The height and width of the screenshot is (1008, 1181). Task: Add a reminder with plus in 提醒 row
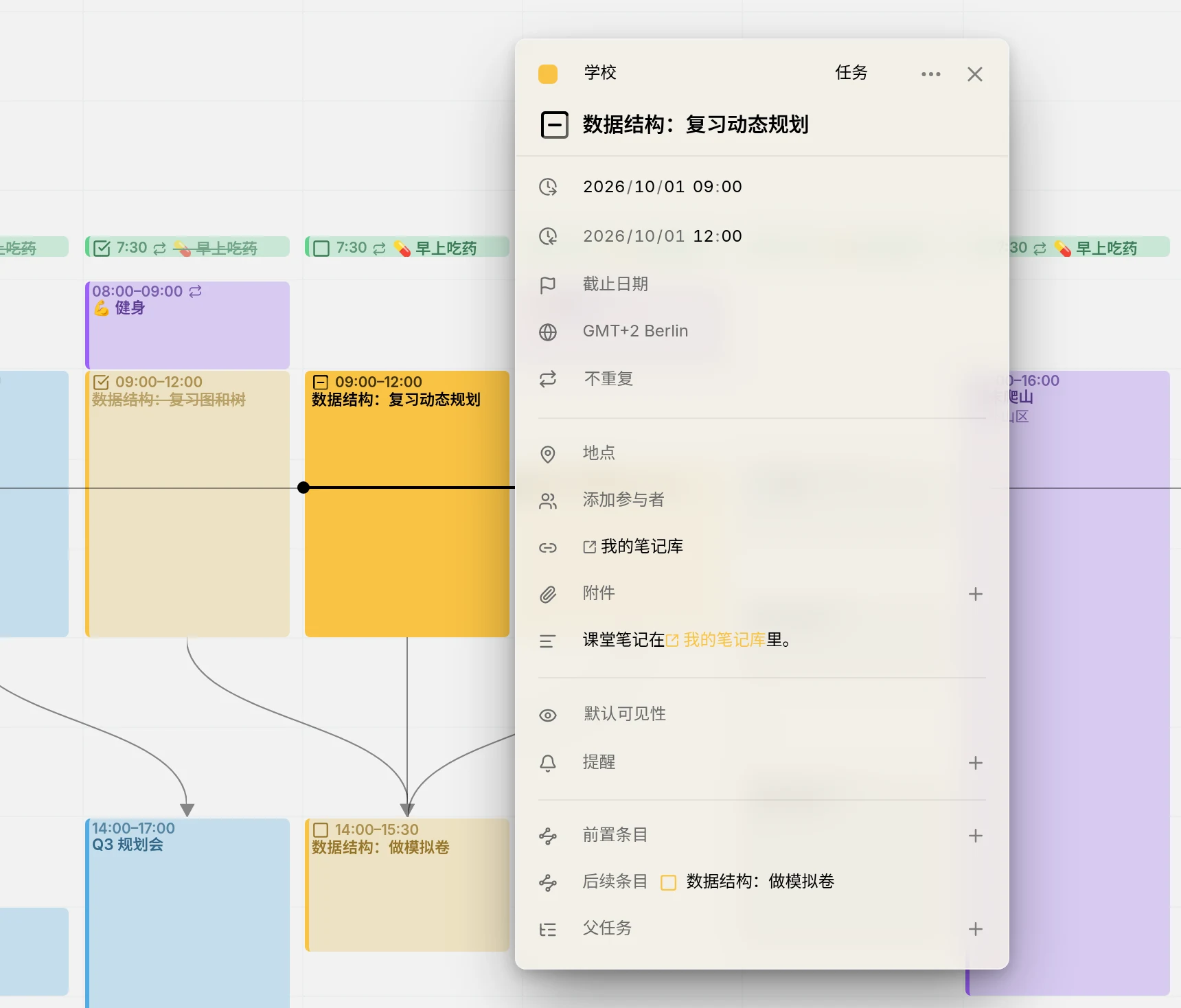[976, 763]
